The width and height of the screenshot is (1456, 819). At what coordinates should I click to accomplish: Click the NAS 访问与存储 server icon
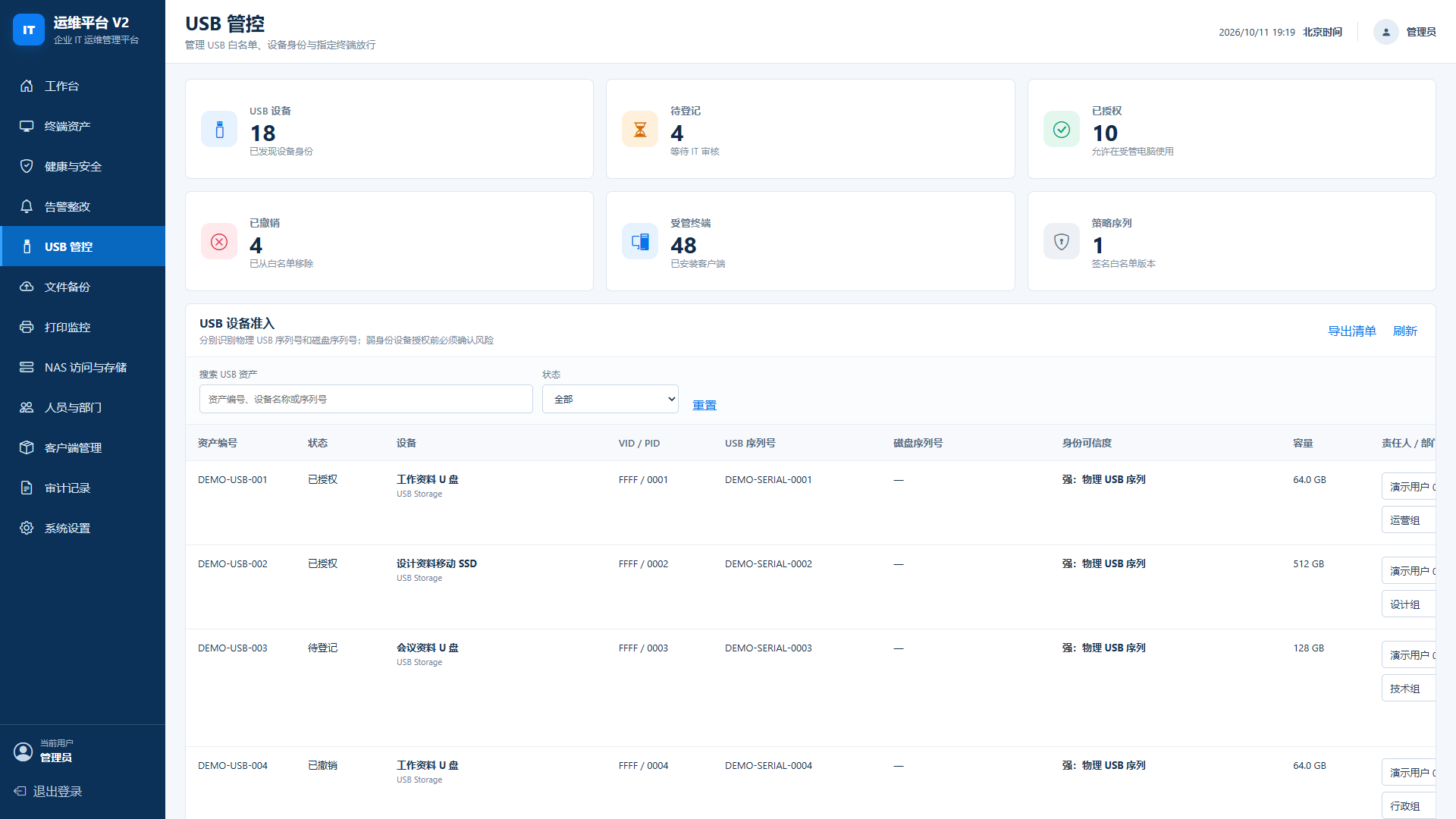[27, 367]
